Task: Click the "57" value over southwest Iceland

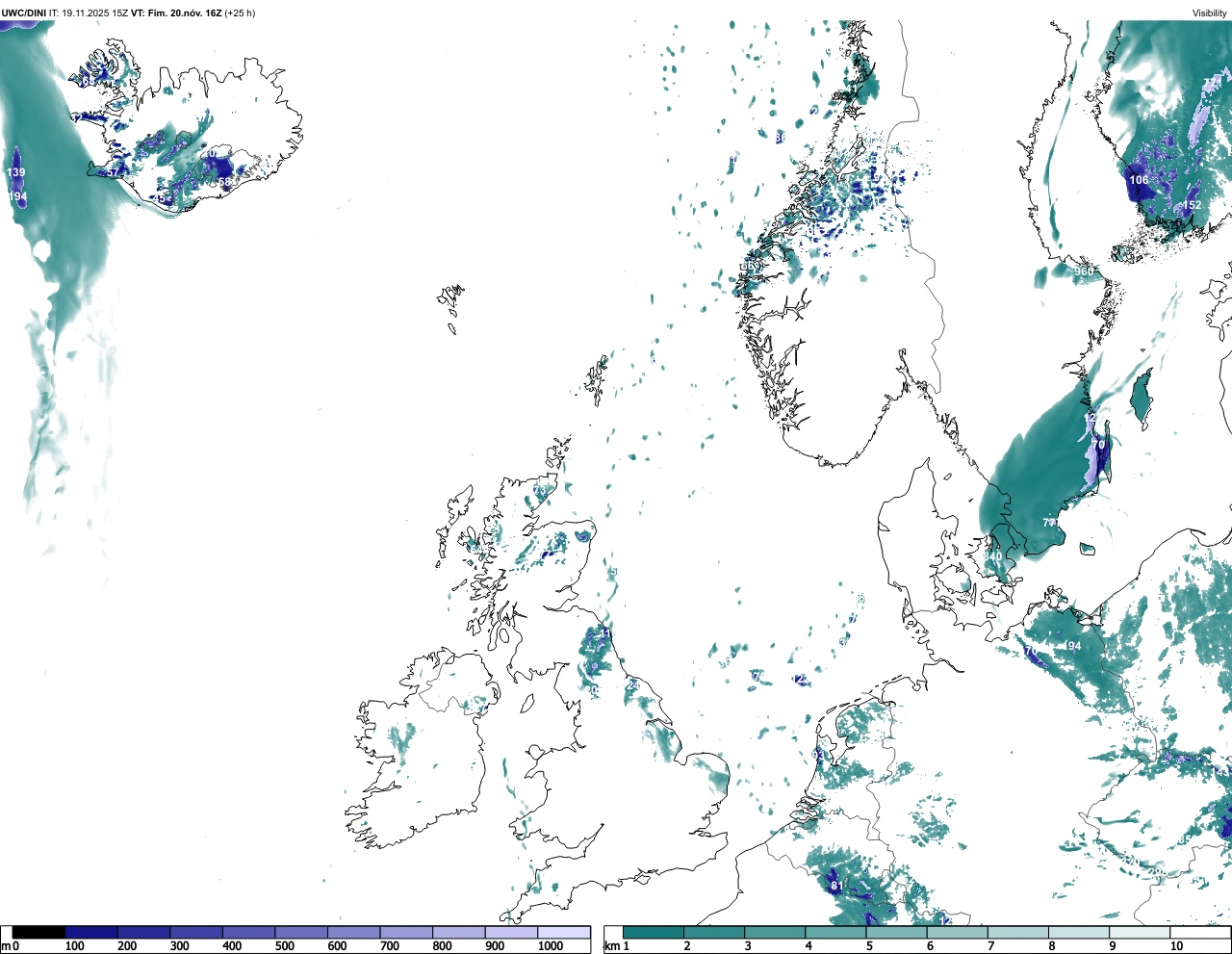Action: (x=113, y=172)
